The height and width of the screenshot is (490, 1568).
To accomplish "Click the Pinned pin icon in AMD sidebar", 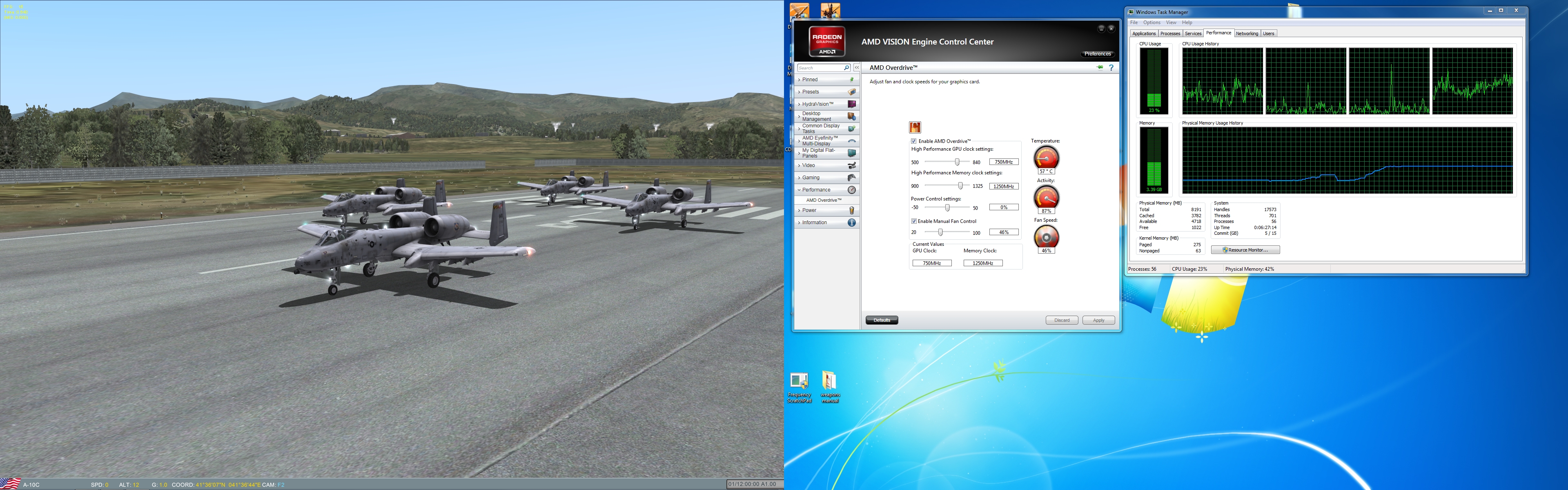I will point(851,80).
